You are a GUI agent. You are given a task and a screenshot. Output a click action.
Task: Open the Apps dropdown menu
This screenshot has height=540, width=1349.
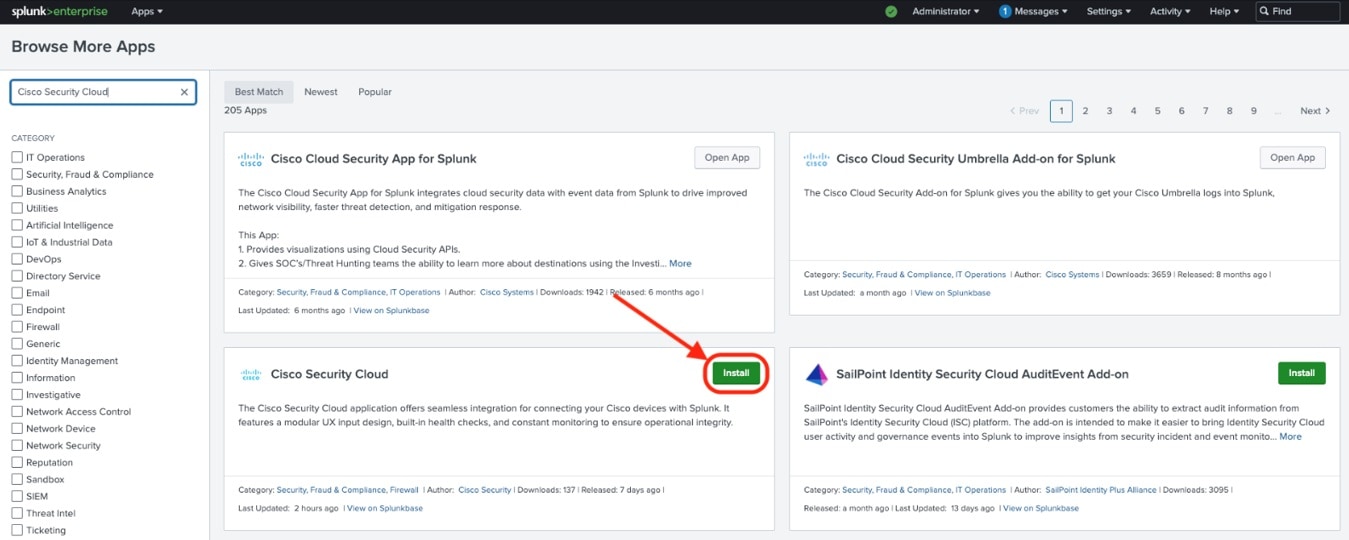click(147, 11)
